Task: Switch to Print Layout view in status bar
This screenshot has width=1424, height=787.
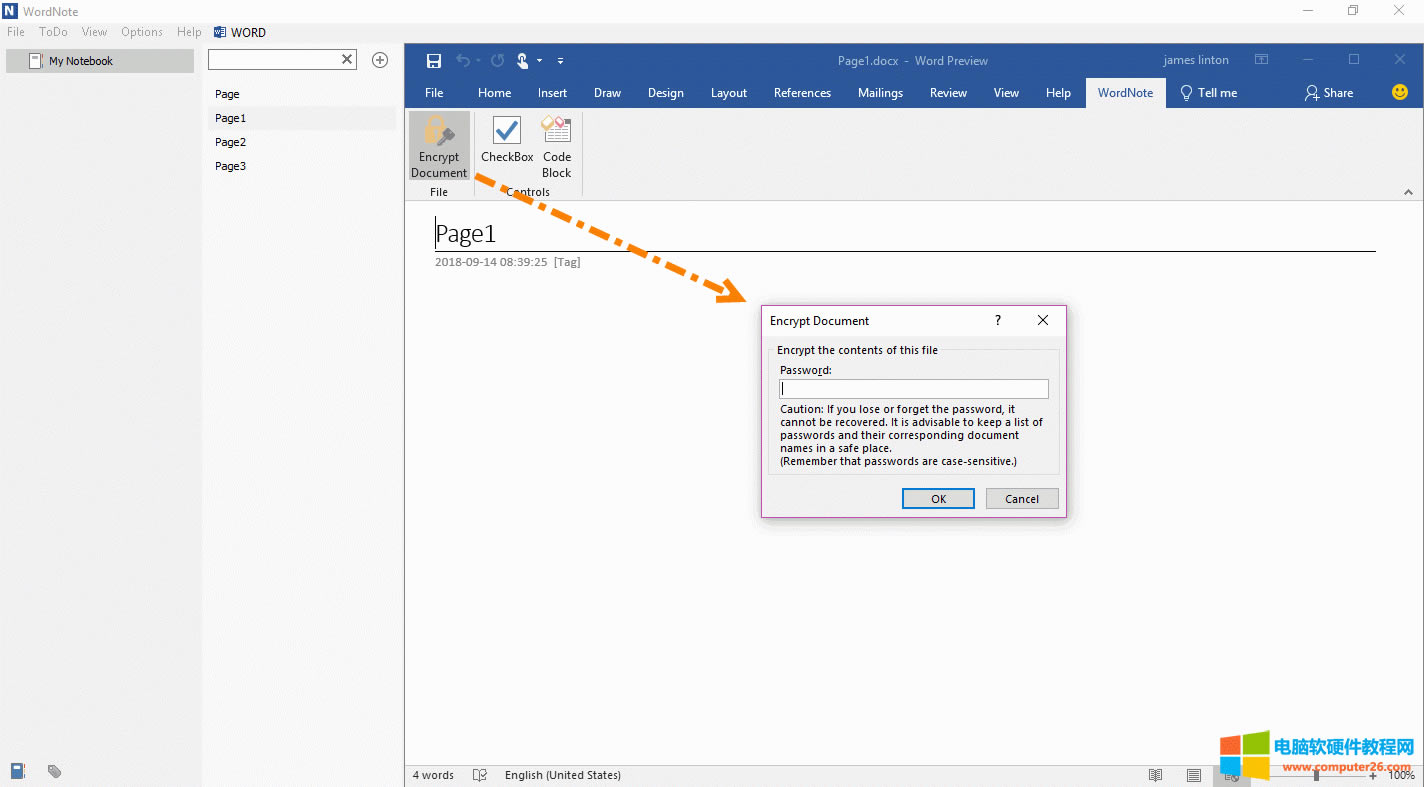Action: click(x=1194, y=775)
